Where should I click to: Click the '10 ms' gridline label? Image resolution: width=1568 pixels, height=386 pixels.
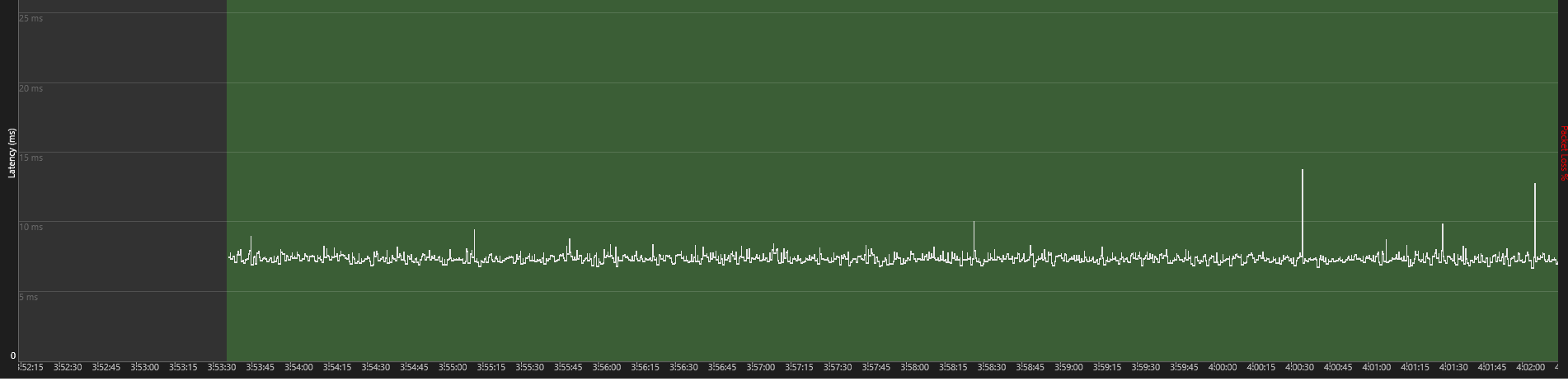31,227
